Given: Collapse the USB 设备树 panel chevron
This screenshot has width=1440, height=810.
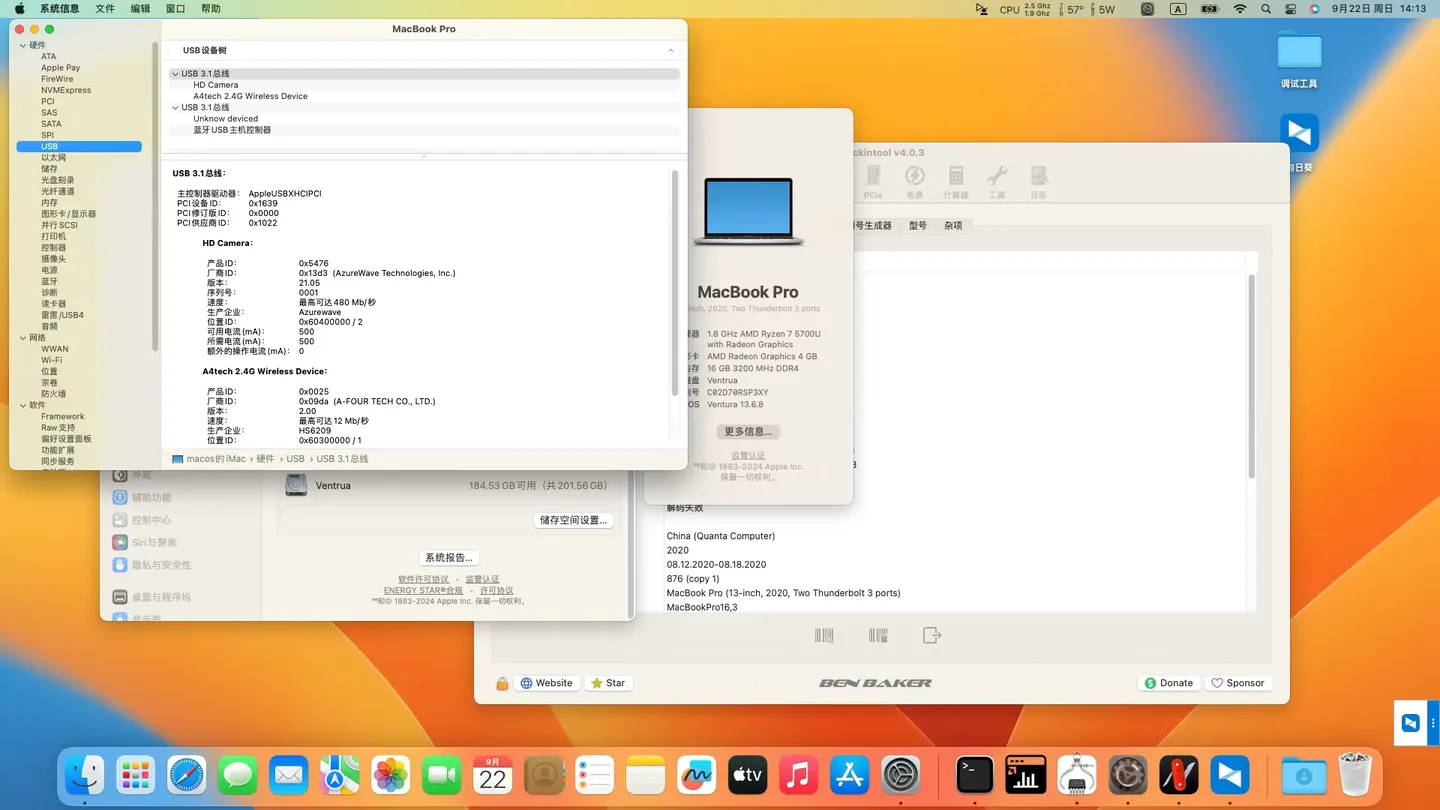Looking at the screenshot, I should tap(670, 49).
